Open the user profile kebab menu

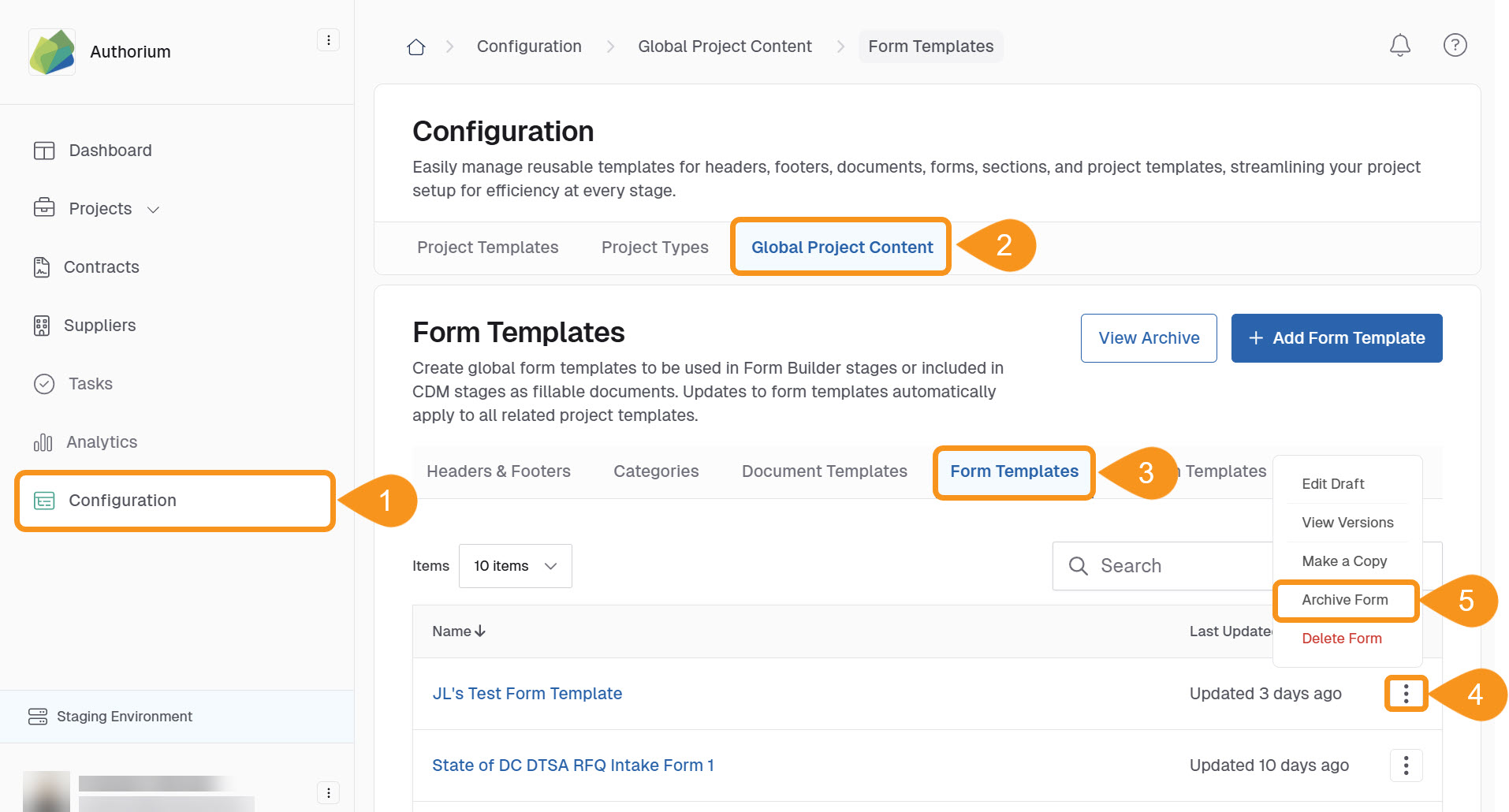(328, 792)
